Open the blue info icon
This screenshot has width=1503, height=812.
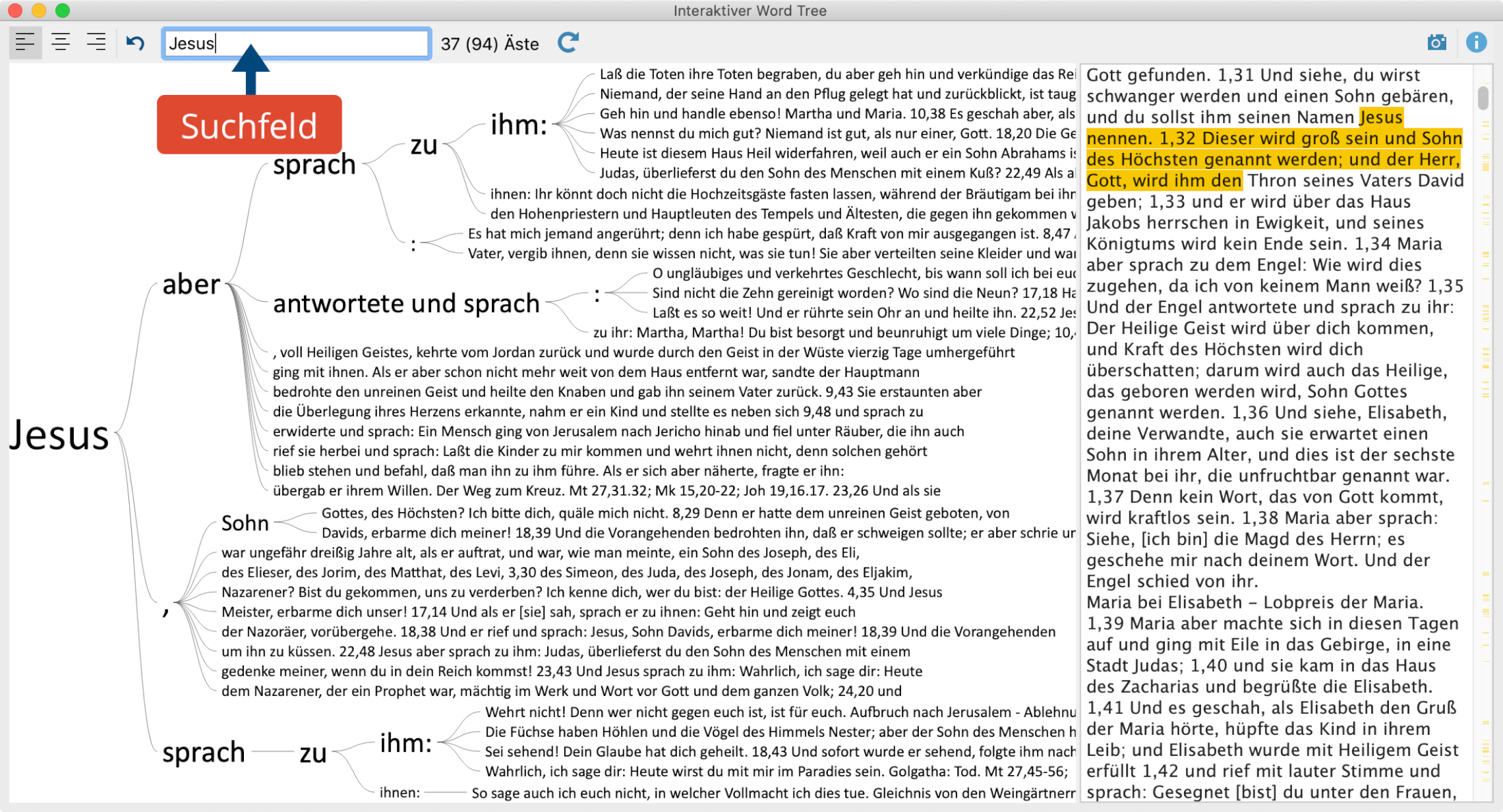tap(1476, 43)
